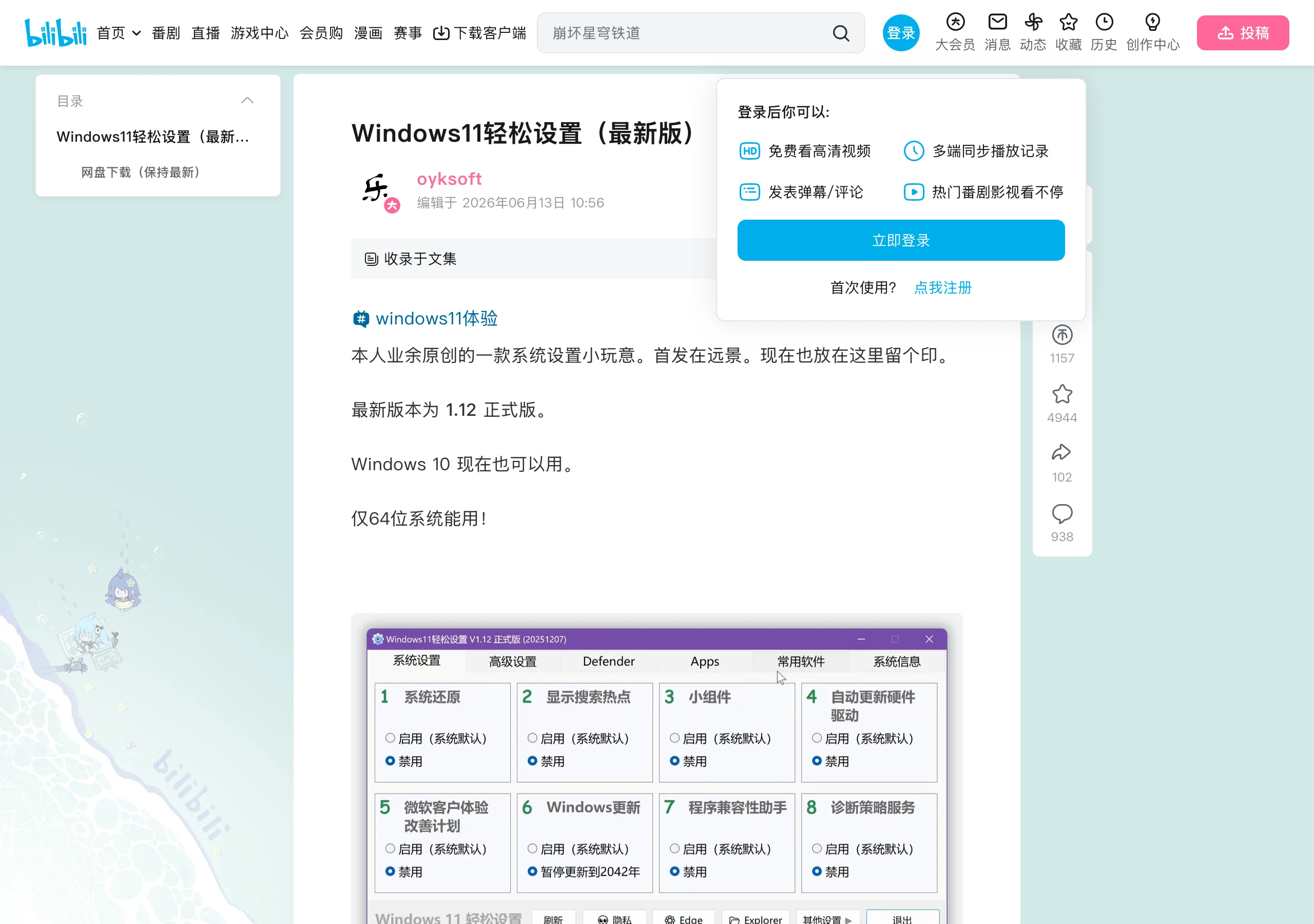The width and height of the screenshot is (1314, 924).
Task: Collapse the 目录 panel chevron
Action: click(247, 101)
